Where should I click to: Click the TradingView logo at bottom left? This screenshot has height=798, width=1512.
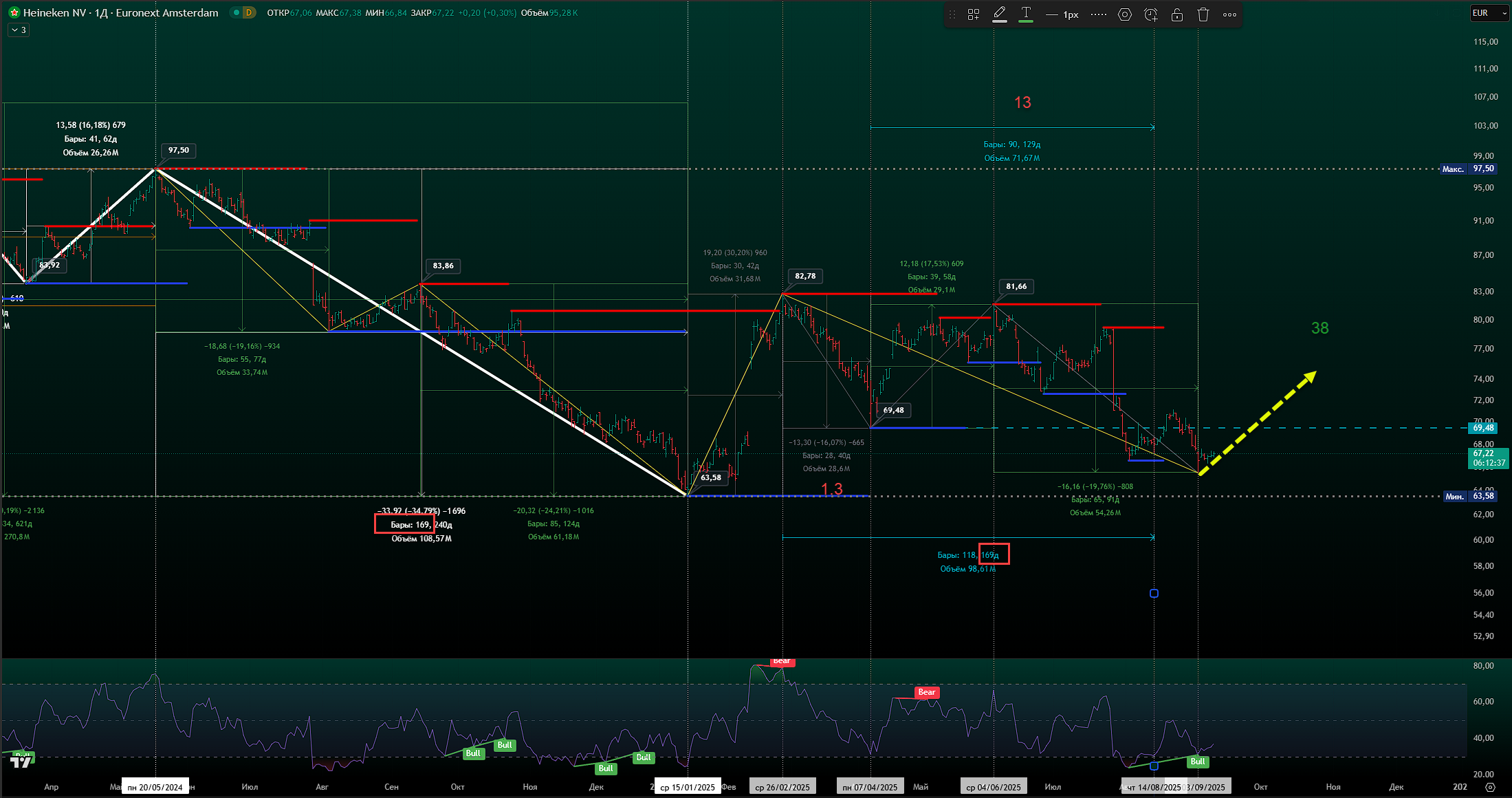[x=21, y=761]
